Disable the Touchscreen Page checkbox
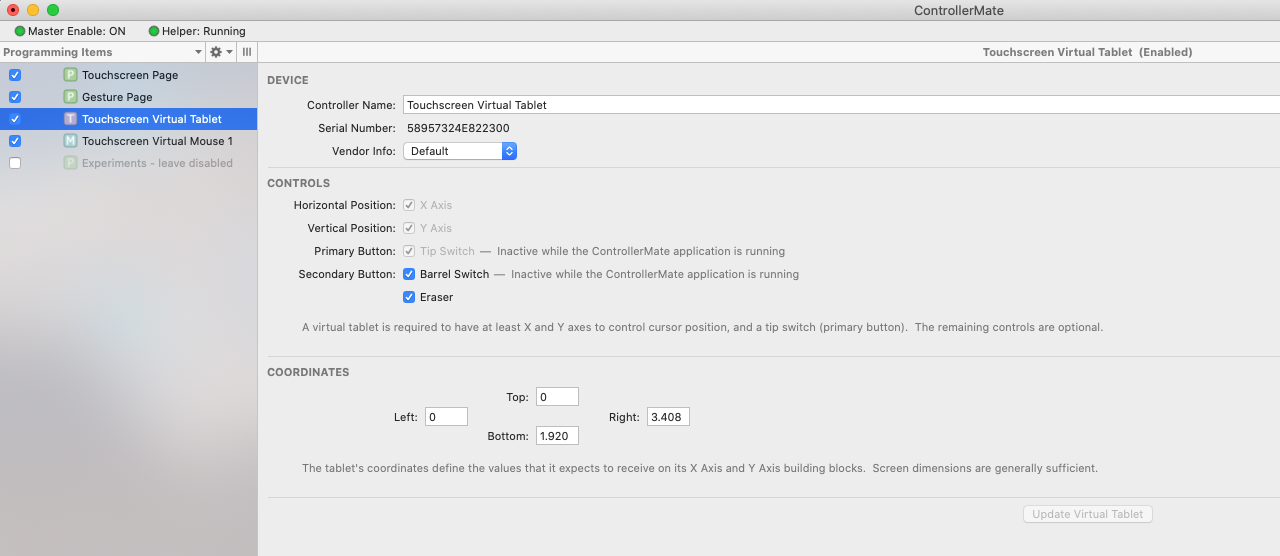This screenshot has width=1280, height=556. point(15,75)
